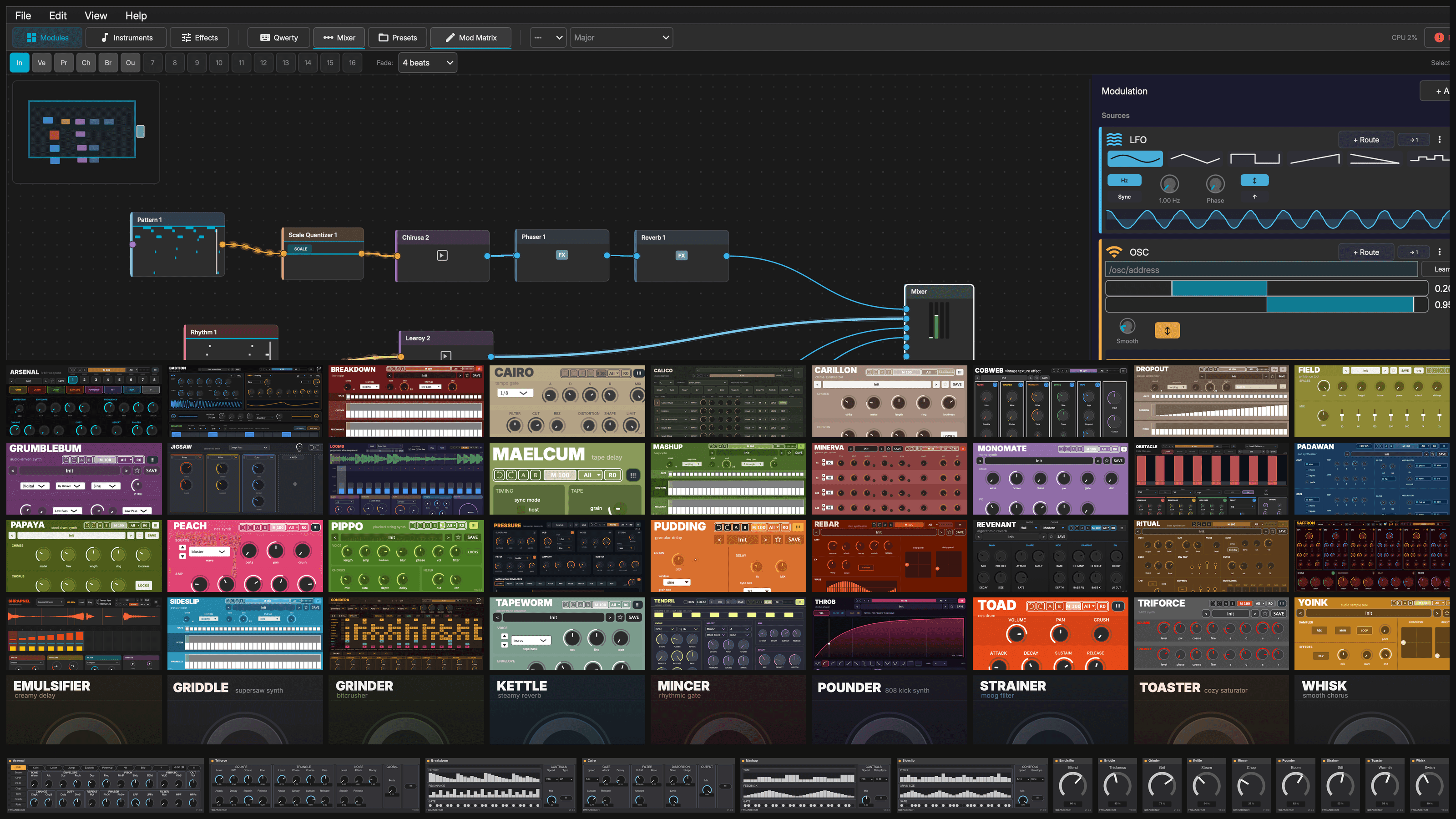
Task: Open the Grumblebum Digital waveform dropdown
Action: 34,486
